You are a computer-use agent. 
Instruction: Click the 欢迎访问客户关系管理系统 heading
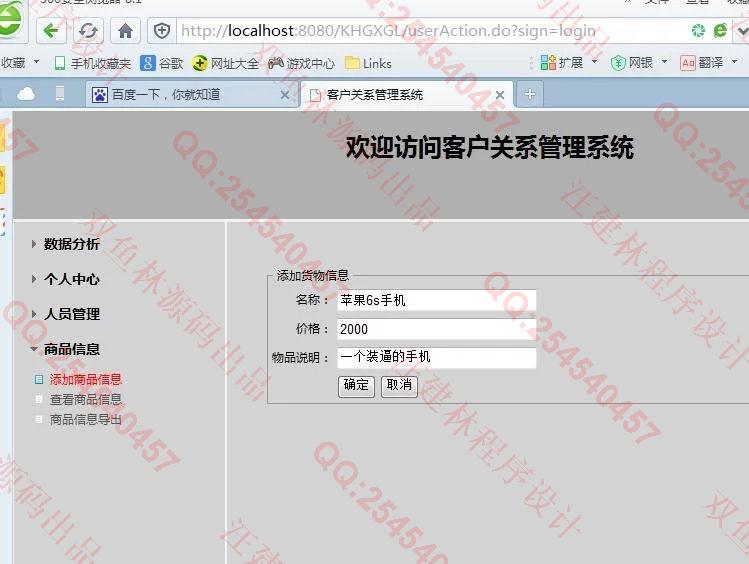coord(490,147)
